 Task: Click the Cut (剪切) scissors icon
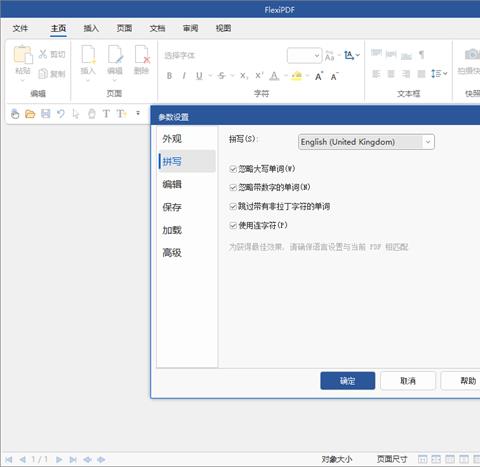tap(43, 54)
